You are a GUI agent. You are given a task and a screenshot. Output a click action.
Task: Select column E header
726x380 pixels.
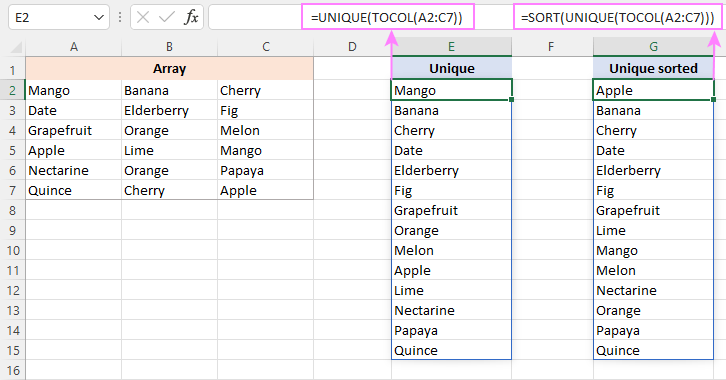click(451, 47)
